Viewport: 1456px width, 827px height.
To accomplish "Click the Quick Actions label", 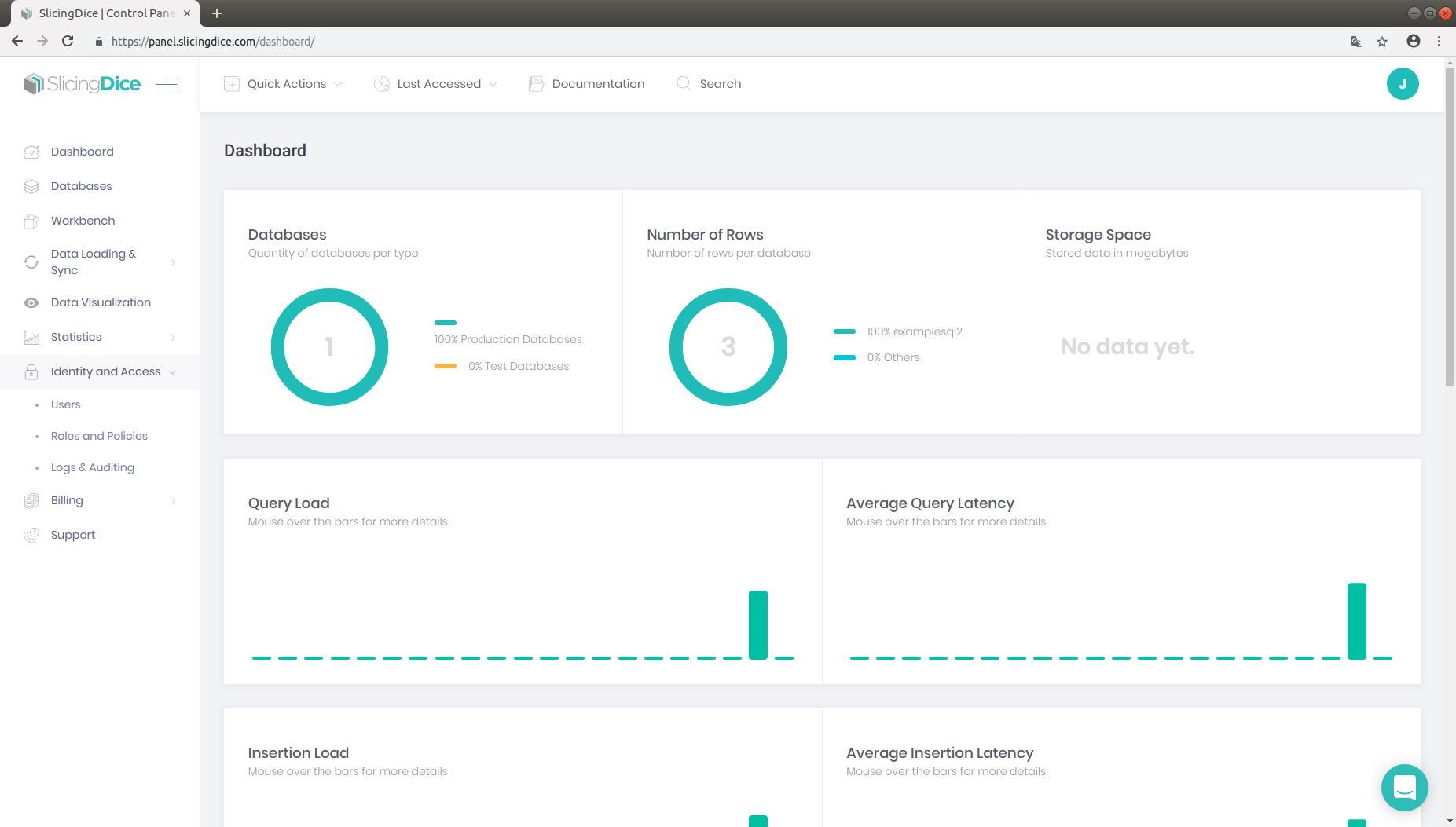I will click(x=287, y=84).
